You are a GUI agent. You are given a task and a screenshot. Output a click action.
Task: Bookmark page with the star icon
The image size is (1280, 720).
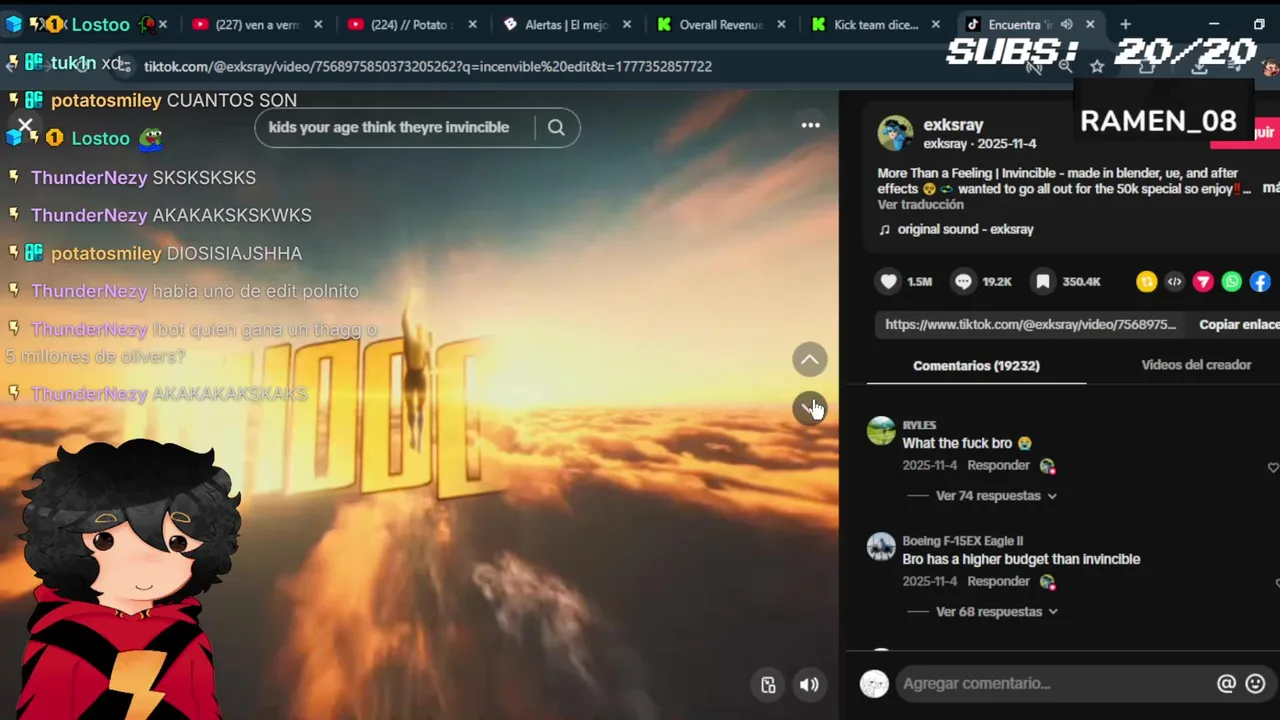point(1097,67)
